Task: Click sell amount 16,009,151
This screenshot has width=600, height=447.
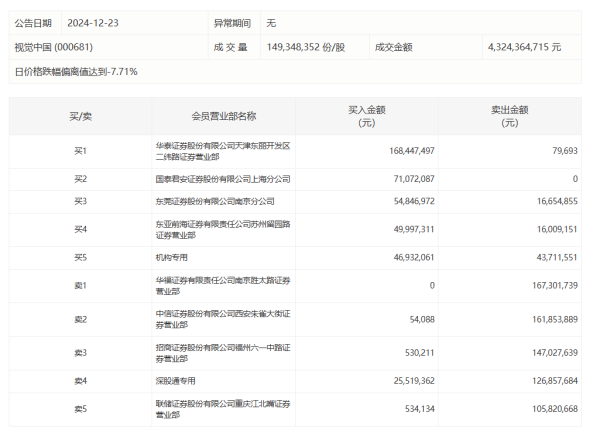Action: click(x=557, y=229)
